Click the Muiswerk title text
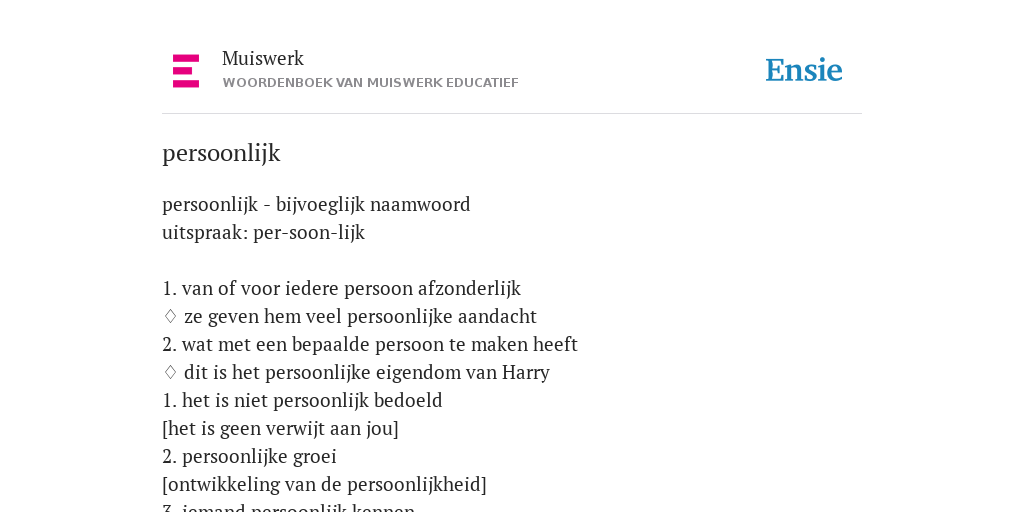This screenshot has height=512, width=1024. [263, 58]
